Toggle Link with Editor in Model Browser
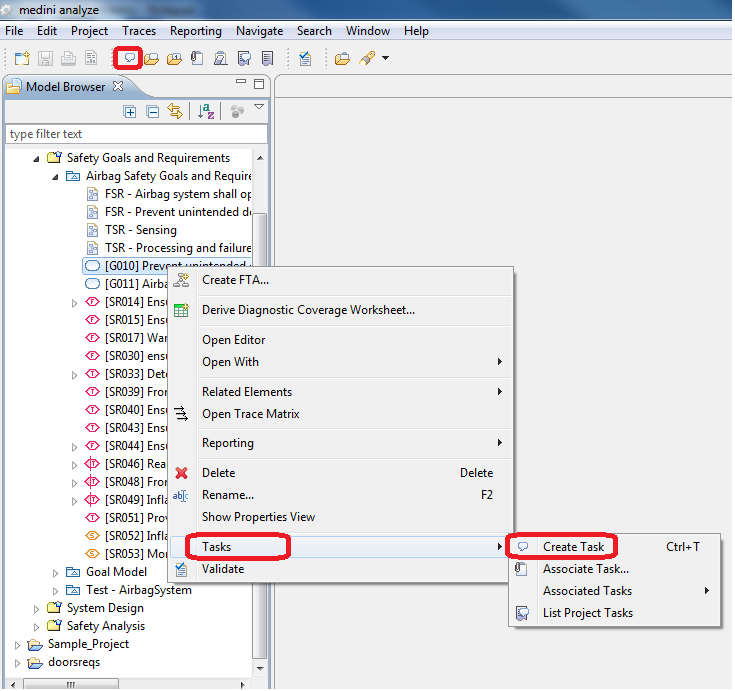The height and width of the screenshot is (691, 735). pyautogui.click(x=176, y=112)
